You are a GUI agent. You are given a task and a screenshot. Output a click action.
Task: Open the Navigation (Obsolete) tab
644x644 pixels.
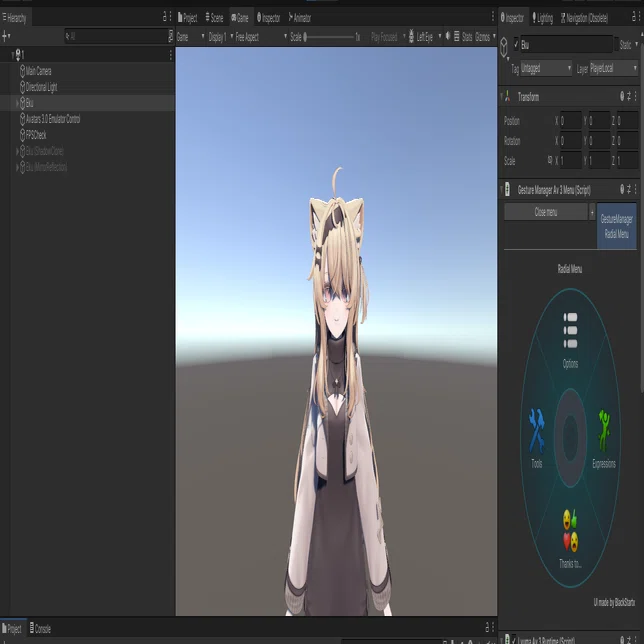pos(584,18)
